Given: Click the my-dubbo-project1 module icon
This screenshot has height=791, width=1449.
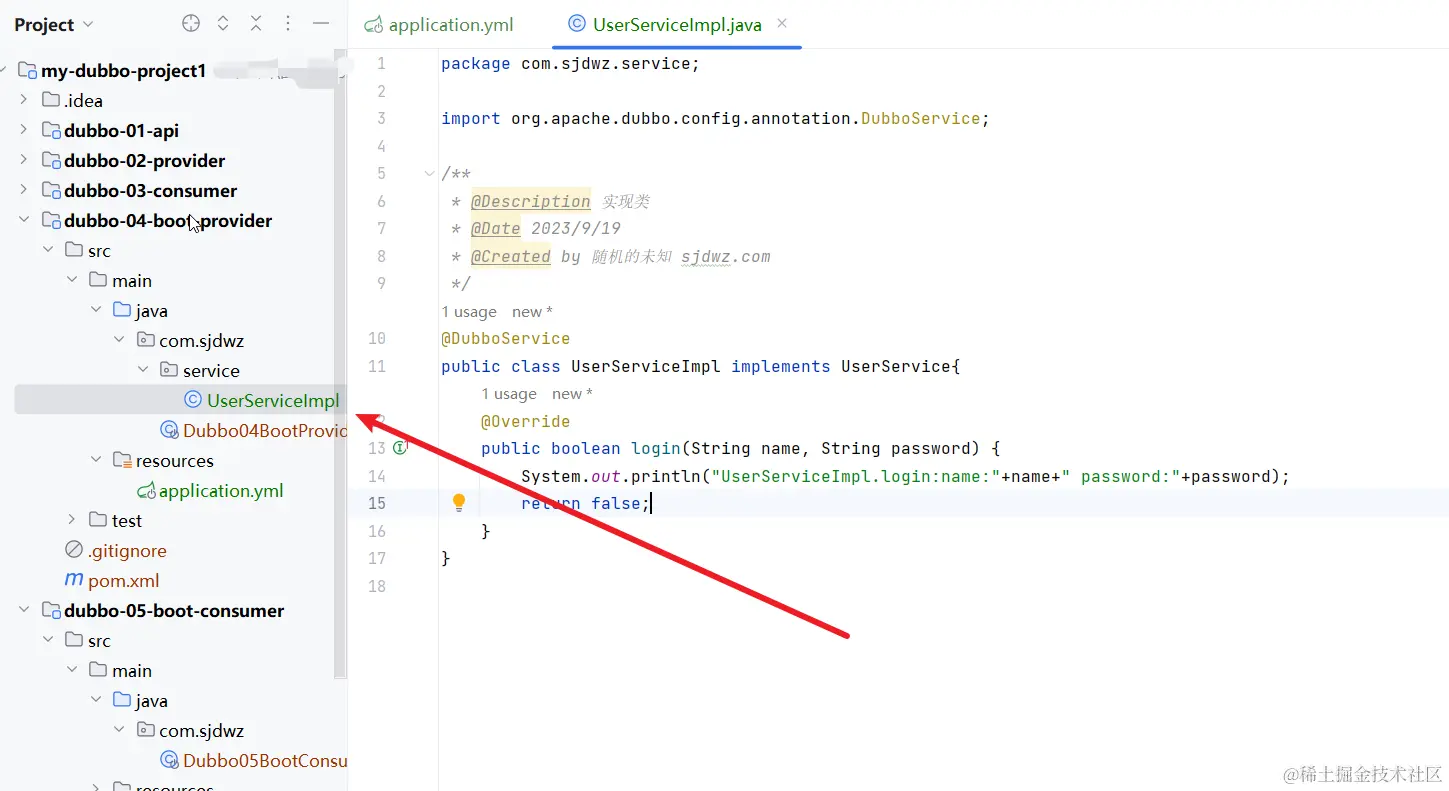Looking at the screenshot, I should [27, 71].
